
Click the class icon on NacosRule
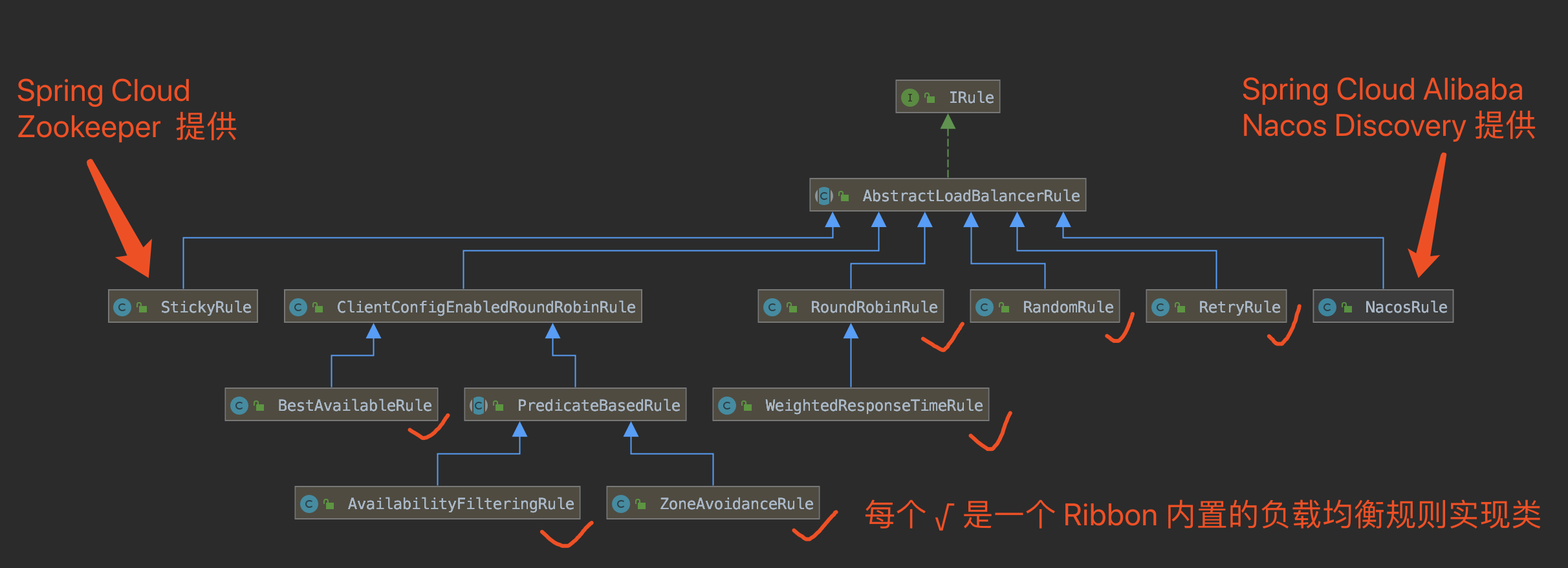(1327, 307)
